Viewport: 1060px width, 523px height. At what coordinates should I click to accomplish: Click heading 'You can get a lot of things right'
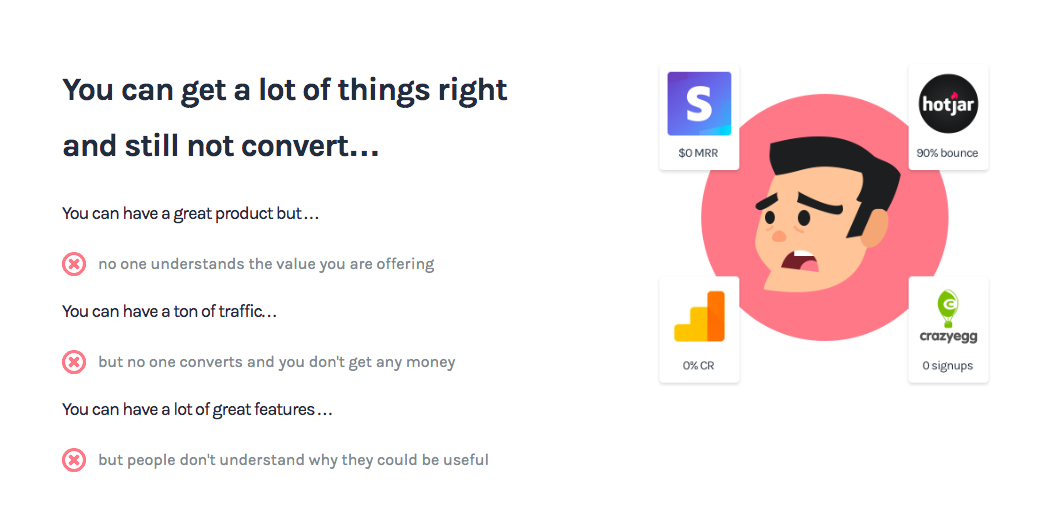pyautogui.click(x=285, y=90)
